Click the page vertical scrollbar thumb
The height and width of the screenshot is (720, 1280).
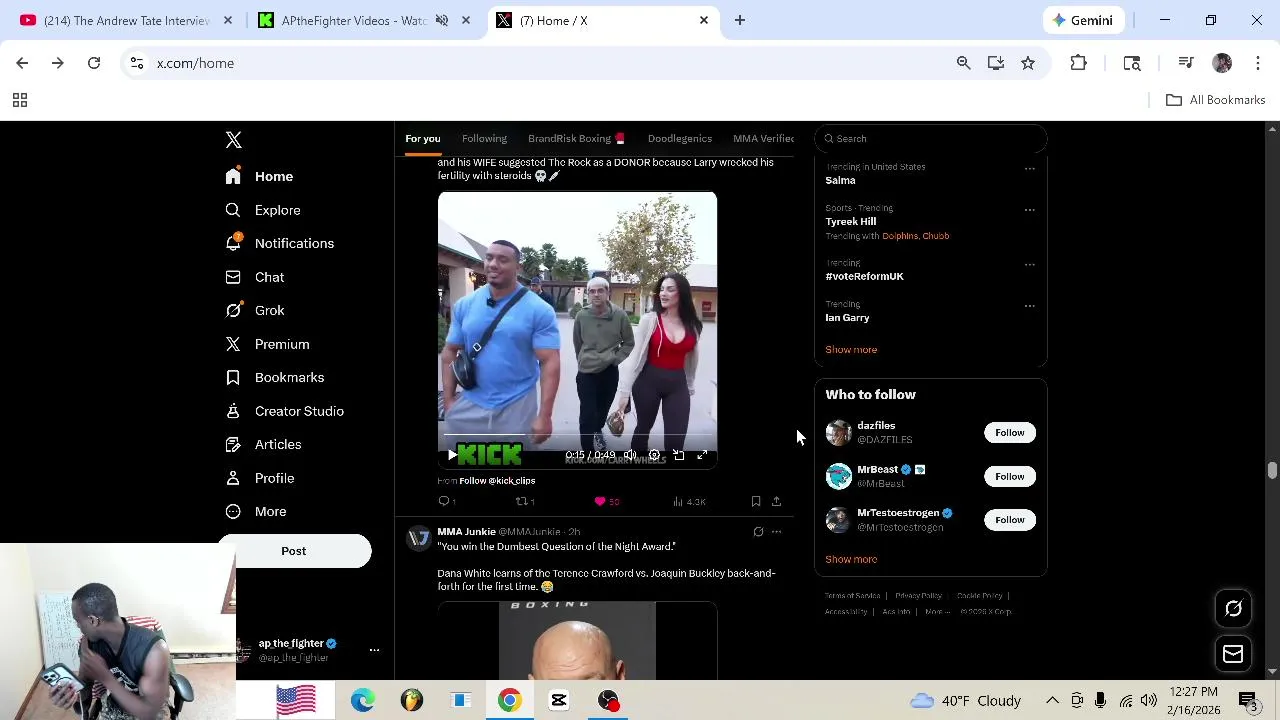(1272, 471)
